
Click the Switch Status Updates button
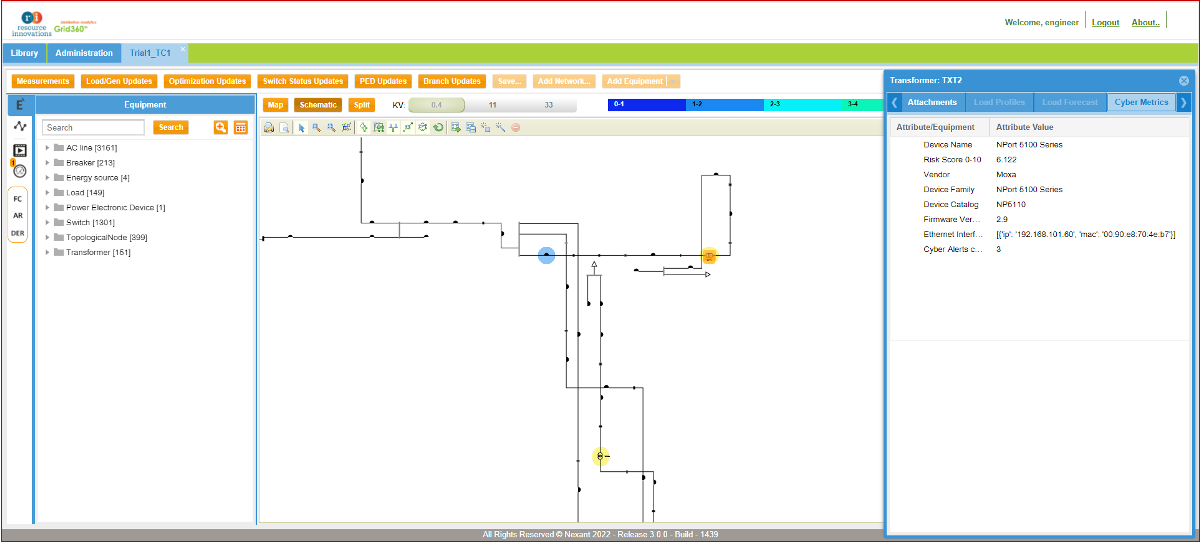tap(303, 81)
